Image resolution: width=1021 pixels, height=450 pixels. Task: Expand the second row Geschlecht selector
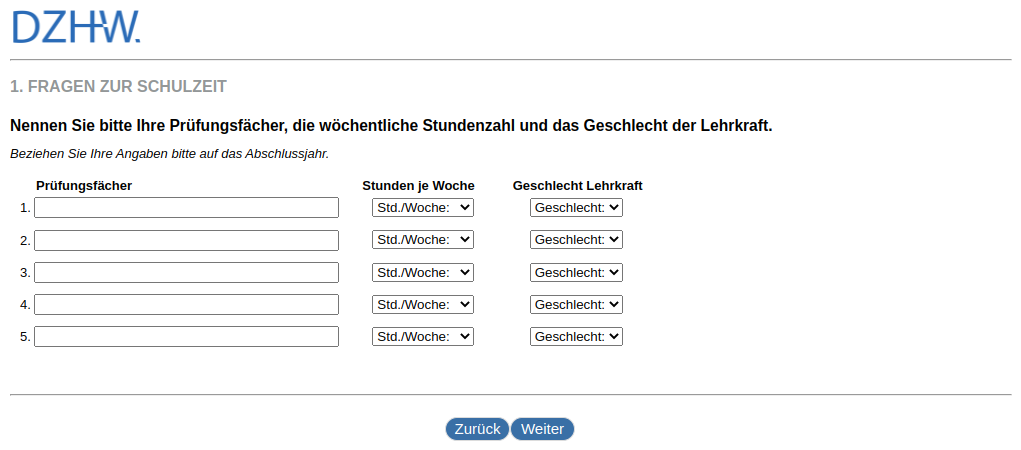pyautogui.click(x=576, y=240)
